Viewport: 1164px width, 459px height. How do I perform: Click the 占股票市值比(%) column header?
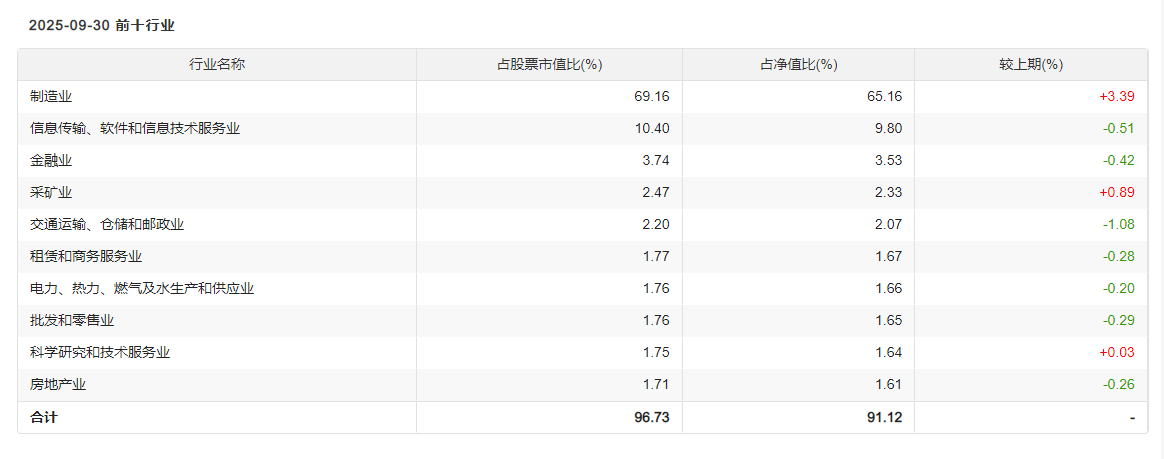point(549,64)
